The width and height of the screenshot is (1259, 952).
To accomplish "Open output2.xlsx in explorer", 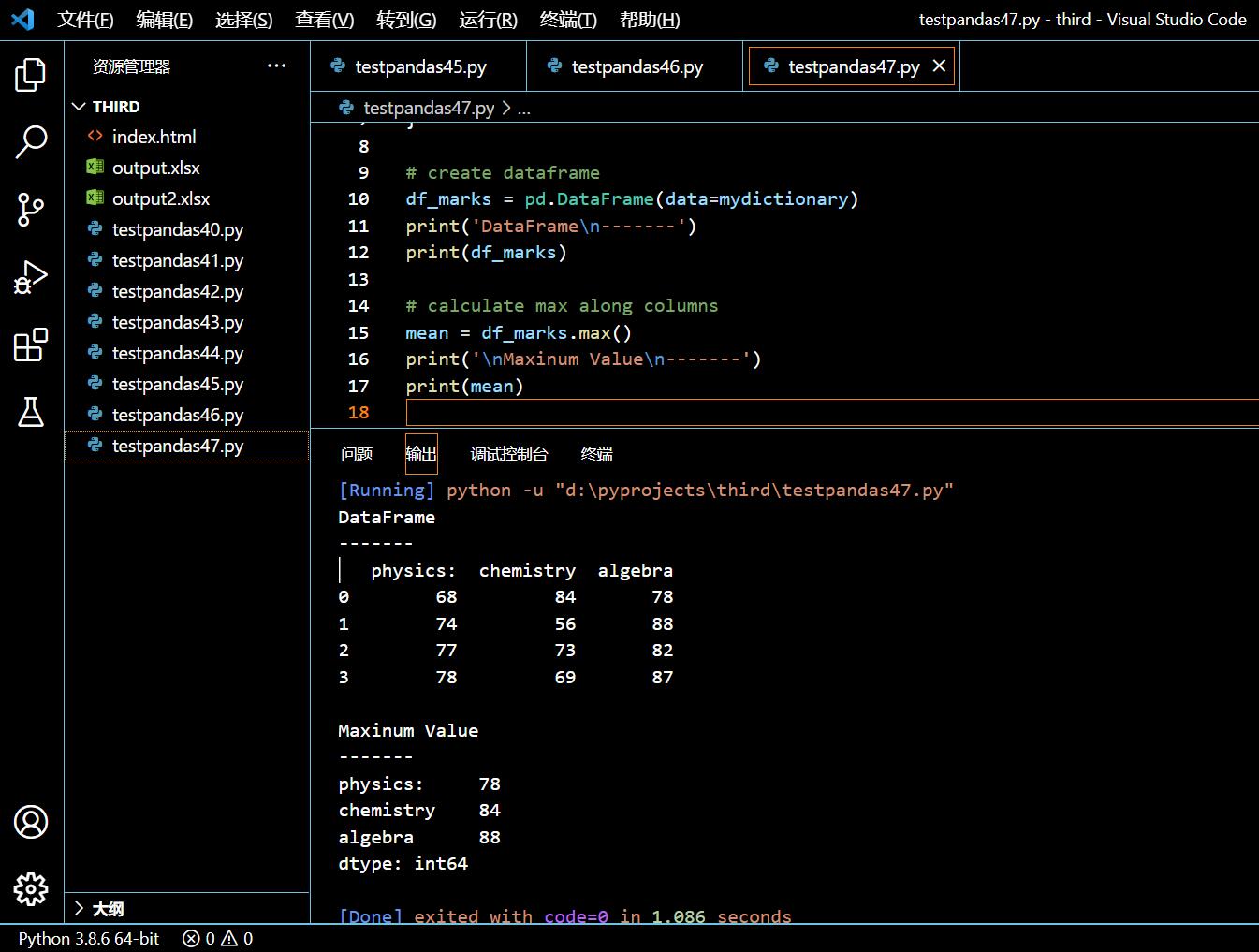I will (x=186, y=198).
